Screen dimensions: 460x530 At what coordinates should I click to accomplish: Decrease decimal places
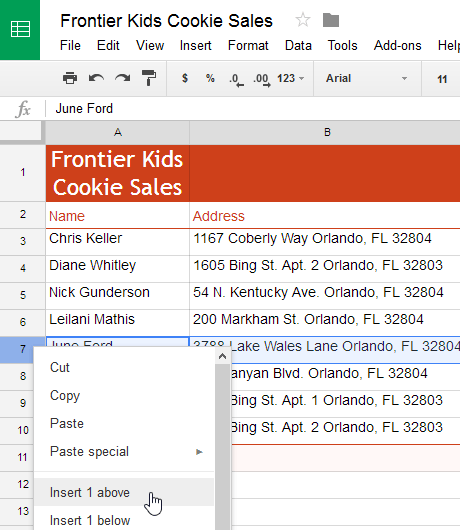[x=236, y=80]
